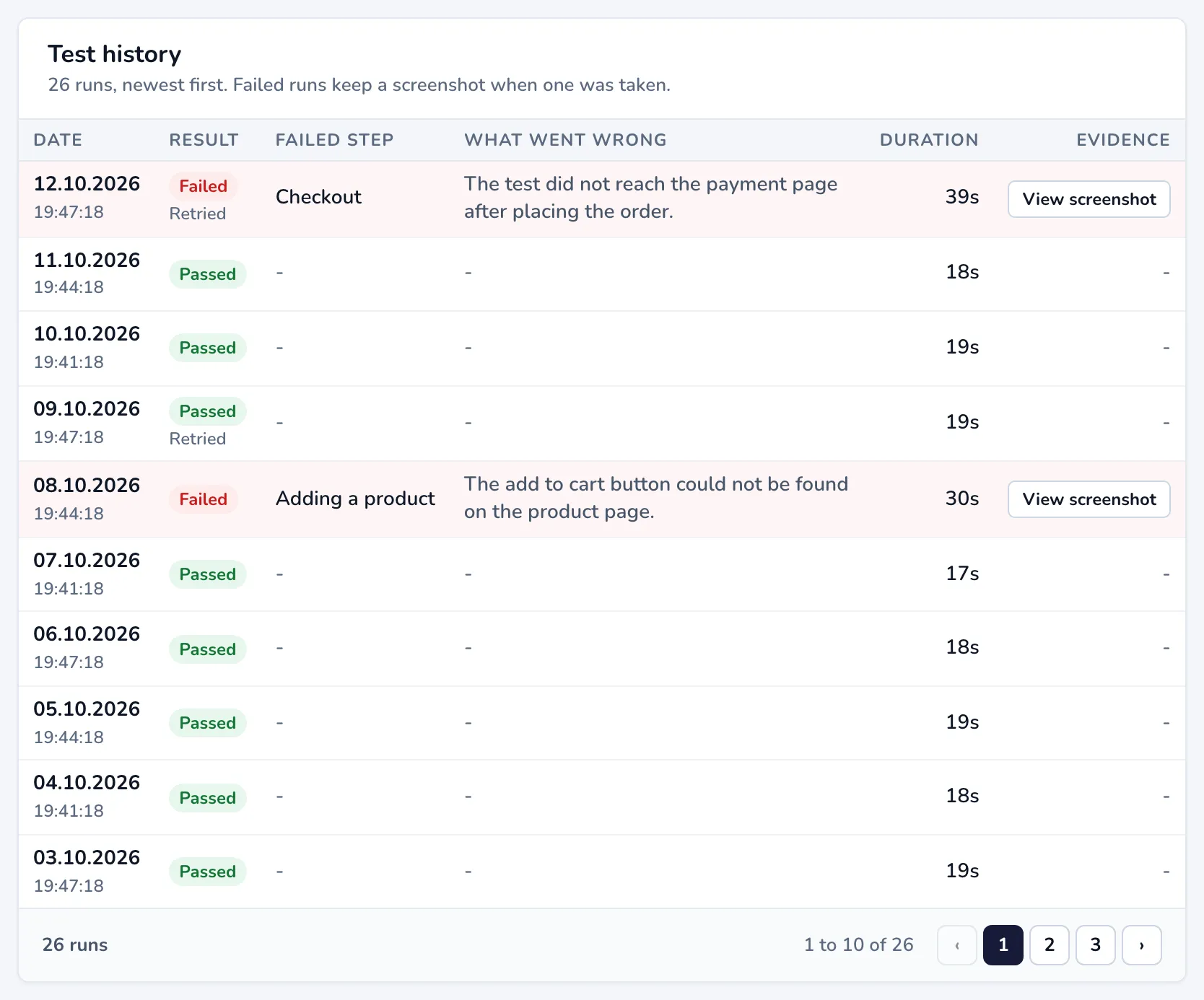Click Retried label under 12.10.2026 result
Screen dimensions: 1204x1000
pyautogui.click(x=197, y=214)
